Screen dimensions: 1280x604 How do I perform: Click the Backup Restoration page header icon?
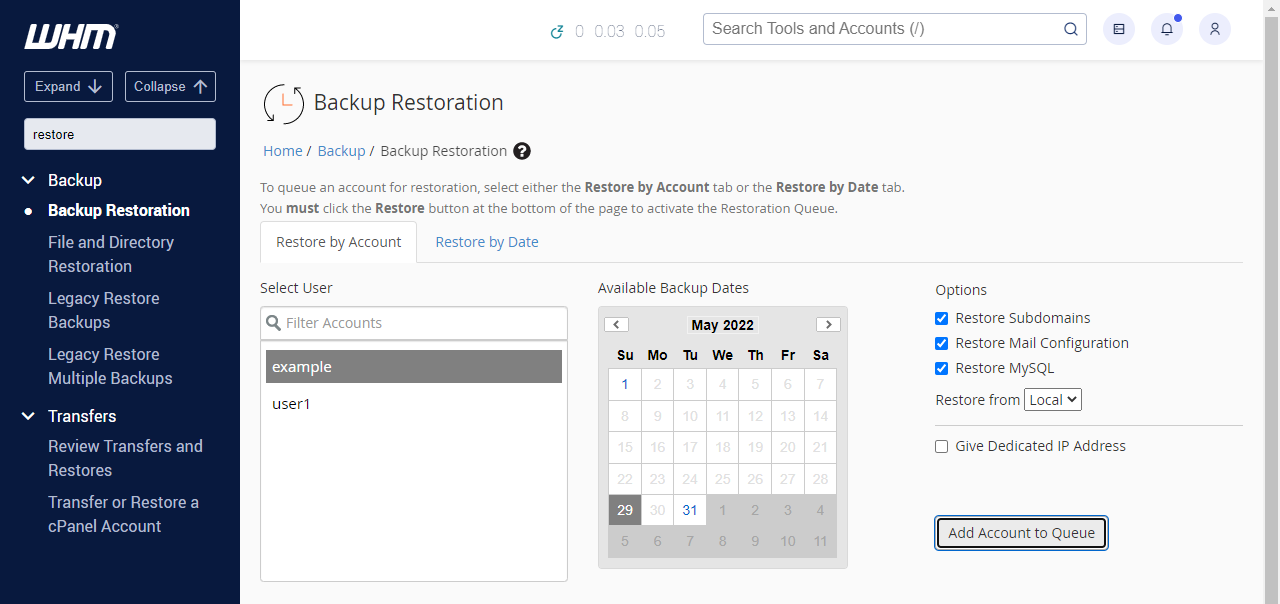(283, 103)
